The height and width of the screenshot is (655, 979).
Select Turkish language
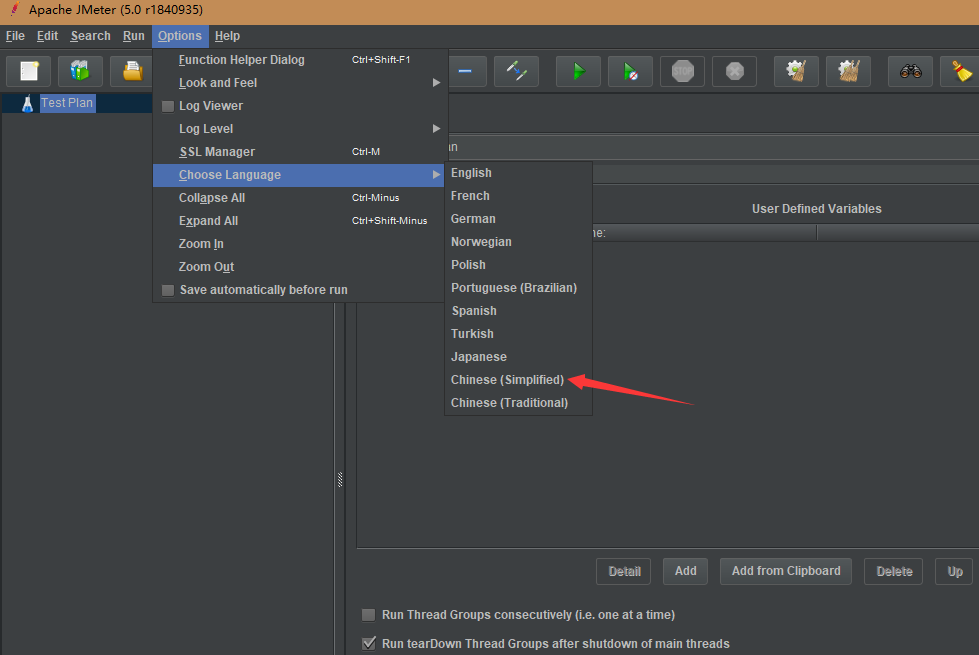click(518, 334)
